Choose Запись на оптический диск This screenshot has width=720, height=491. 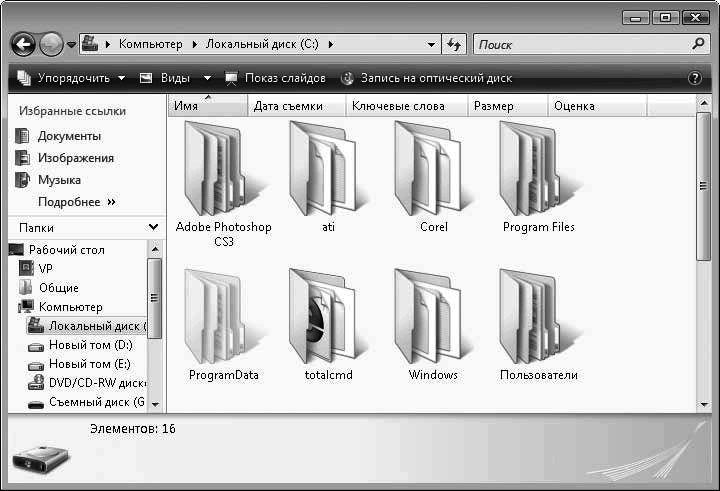coord(427,78)
